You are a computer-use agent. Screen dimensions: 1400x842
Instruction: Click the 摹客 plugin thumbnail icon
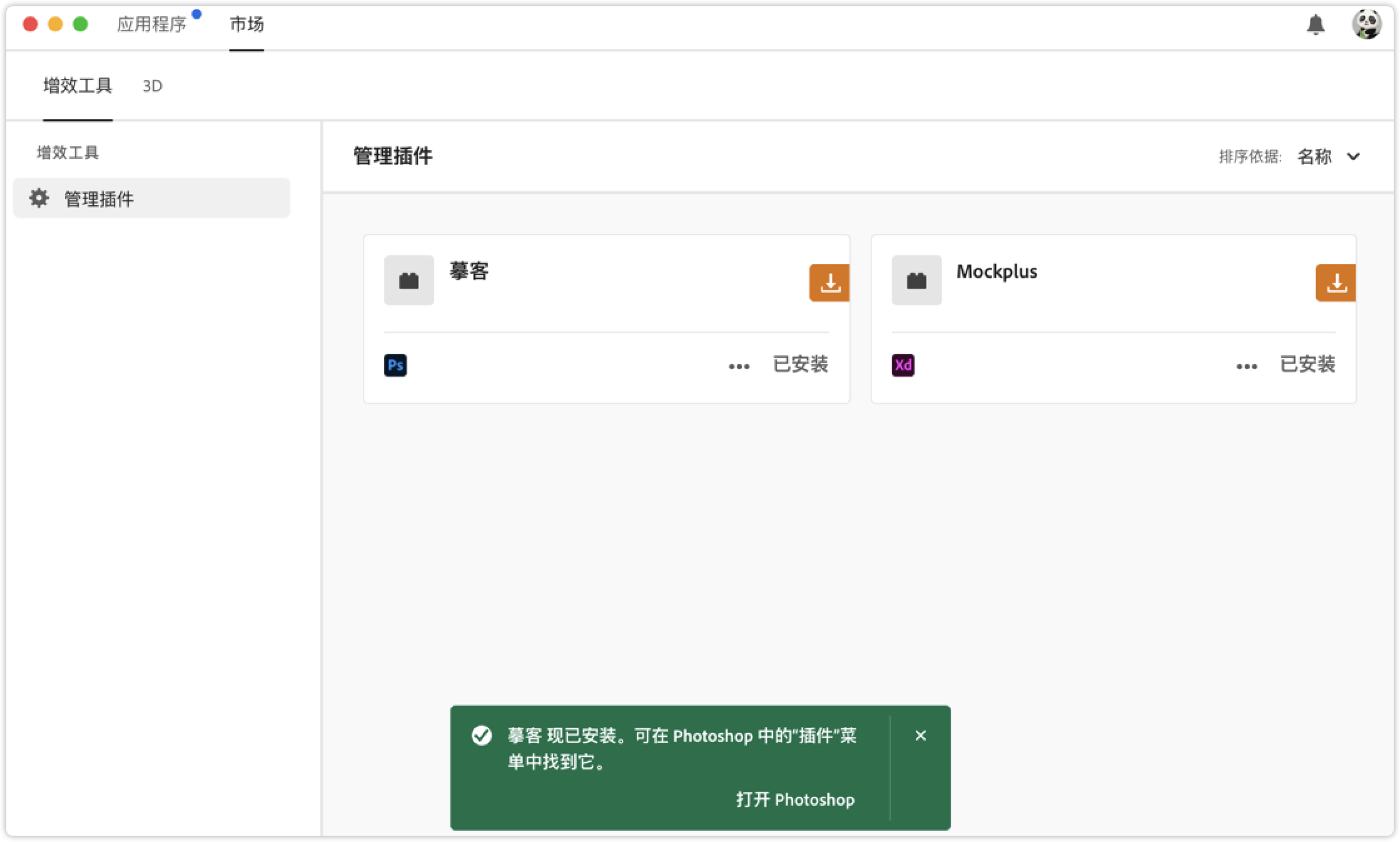(409, 280)
